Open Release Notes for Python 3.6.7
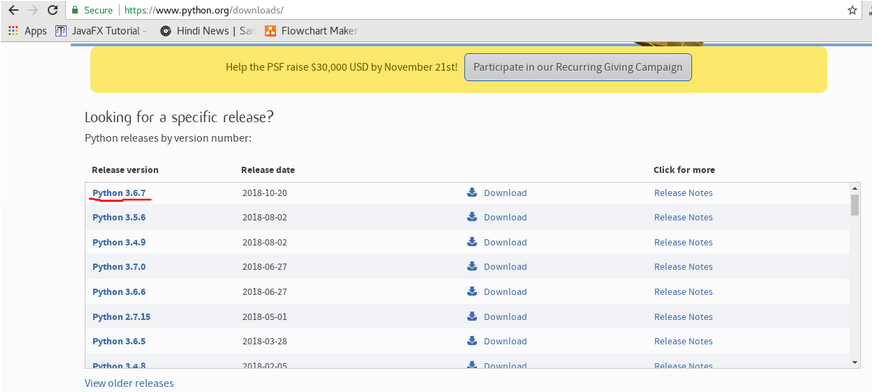878x392 pixels. [683, 193]
